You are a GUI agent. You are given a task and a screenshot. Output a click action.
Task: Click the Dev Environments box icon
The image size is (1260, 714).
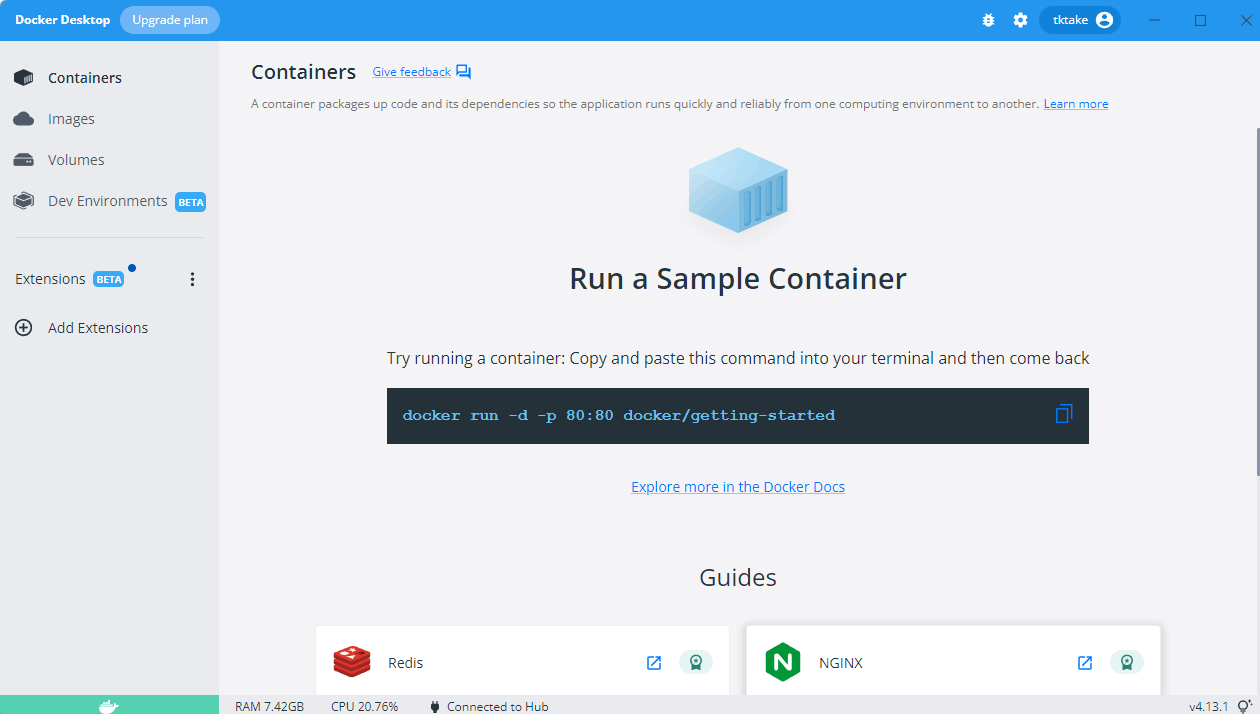click(x=23, y=201)
